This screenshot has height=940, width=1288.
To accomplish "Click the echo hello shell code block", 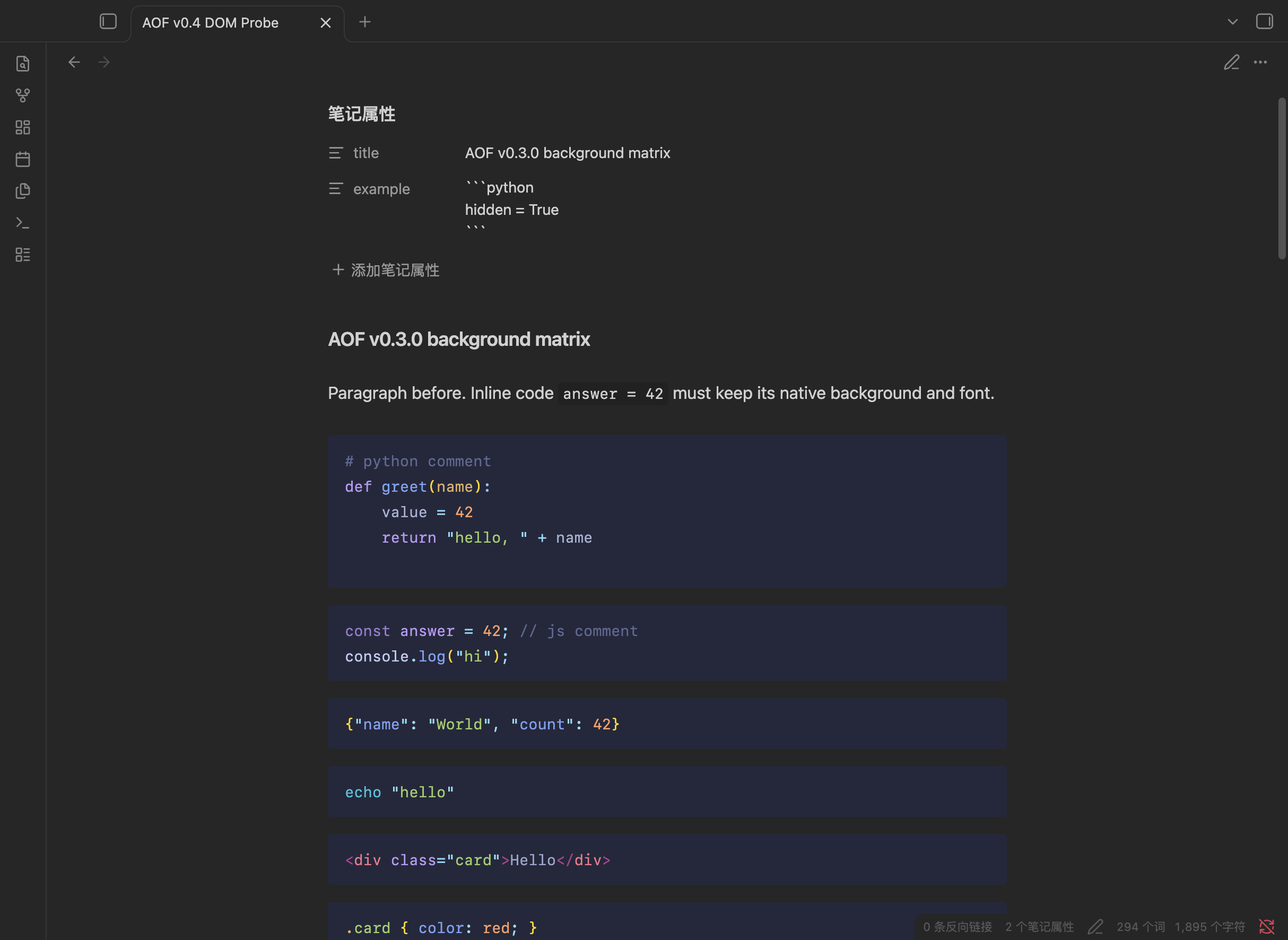I will tap(667, 791).
